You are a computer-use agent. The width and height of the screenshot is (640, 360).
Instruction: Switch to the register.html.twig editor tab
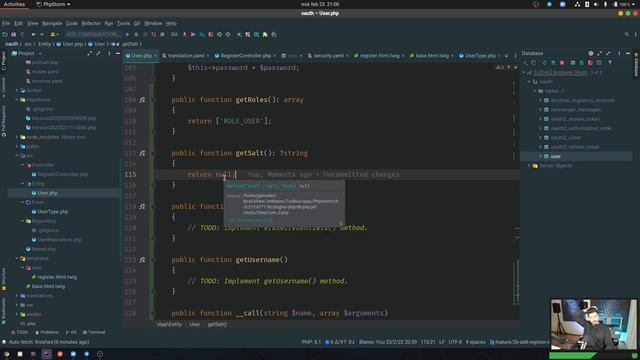coord(379,56)
